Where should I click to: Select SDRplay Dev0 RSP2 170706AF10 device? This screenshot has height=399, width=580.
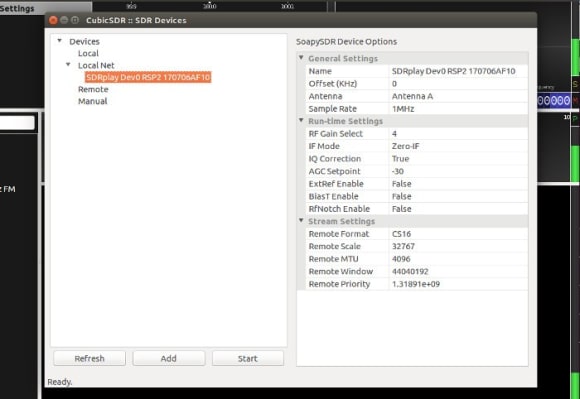(148, 77)
